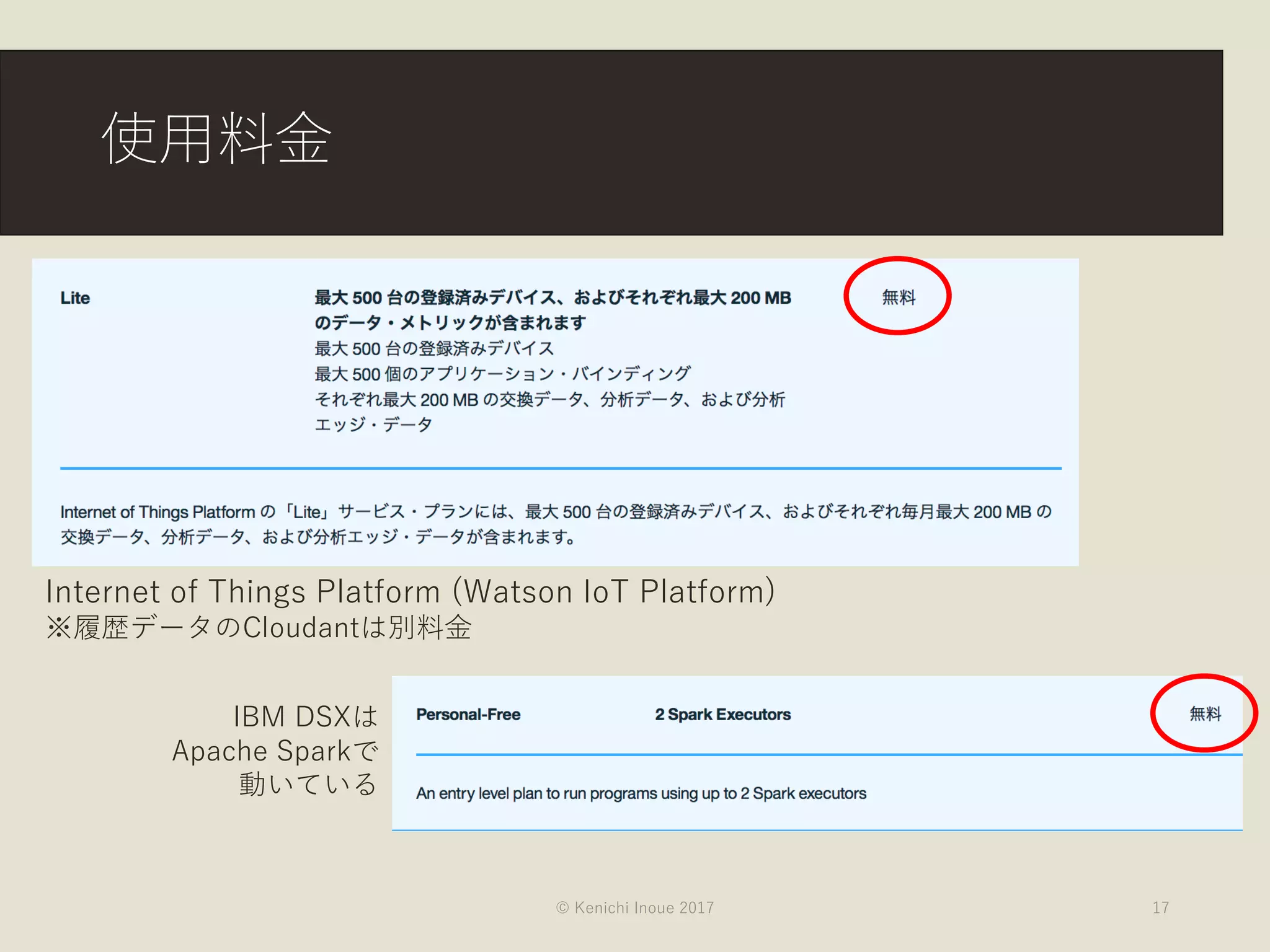Click the text Apache Sparkで

click(x=275, y=751)
